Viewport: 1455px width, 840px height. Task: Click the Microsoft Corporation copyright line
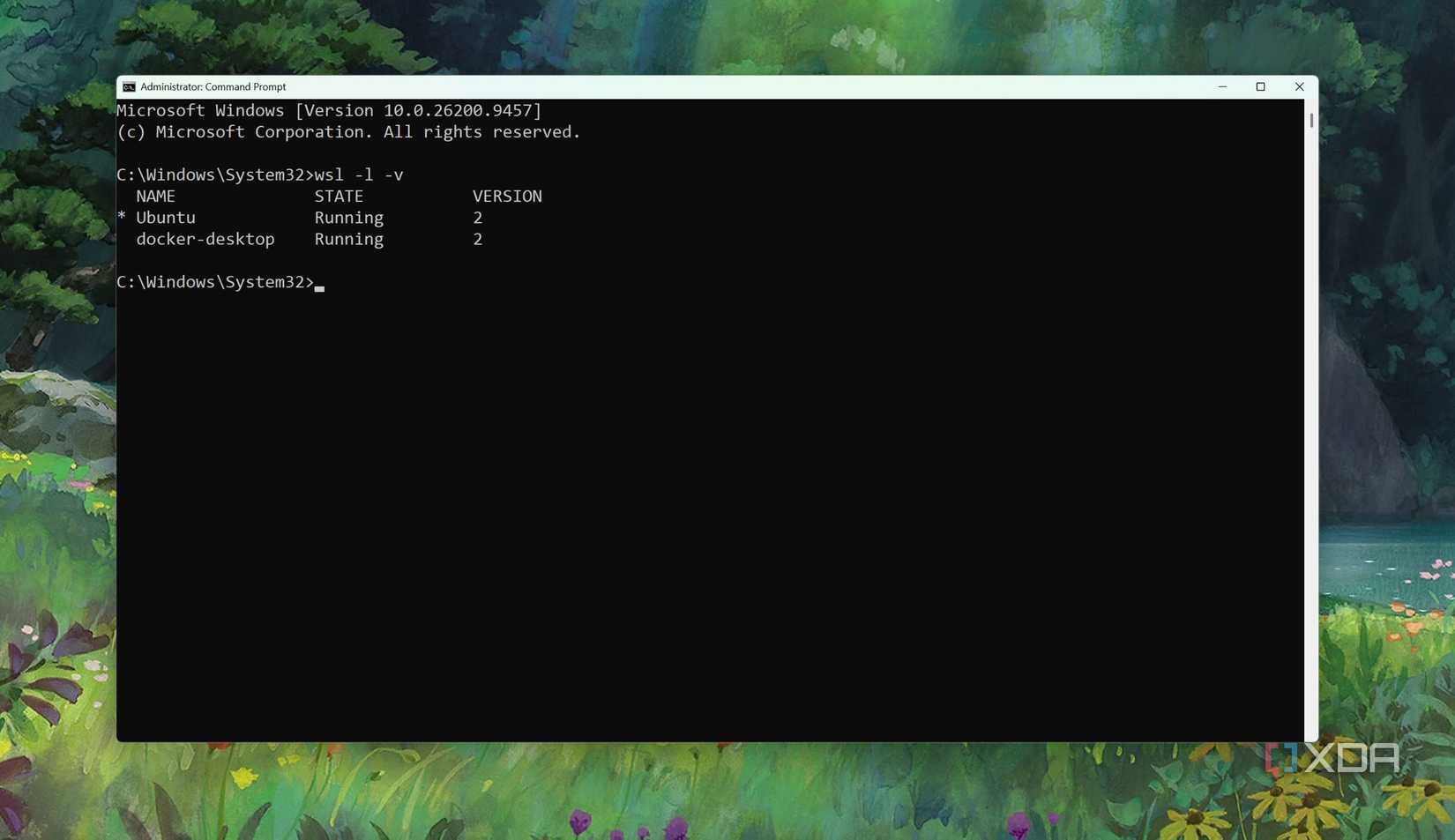pos(348,132)
